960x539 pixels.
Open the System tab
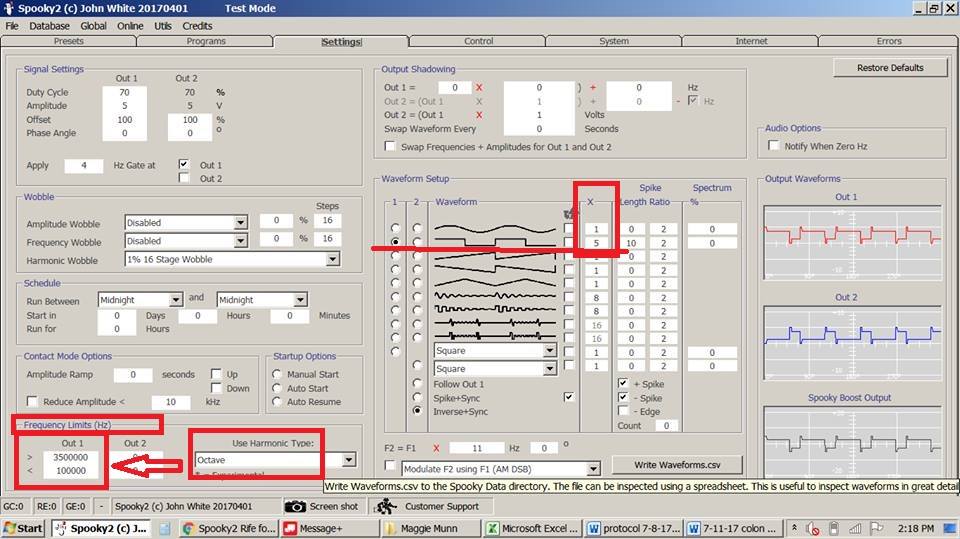click(614, 41)
